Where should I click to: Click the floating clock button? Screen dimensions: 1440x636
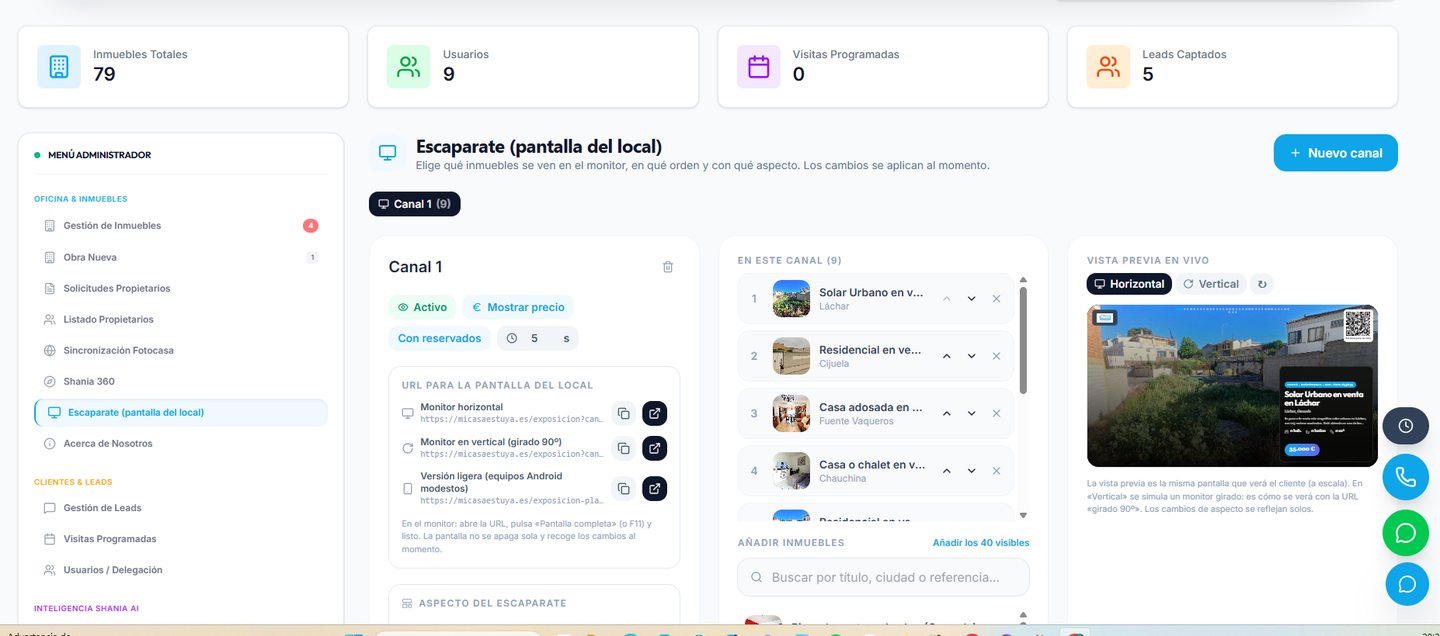[x=1405, y=426]
